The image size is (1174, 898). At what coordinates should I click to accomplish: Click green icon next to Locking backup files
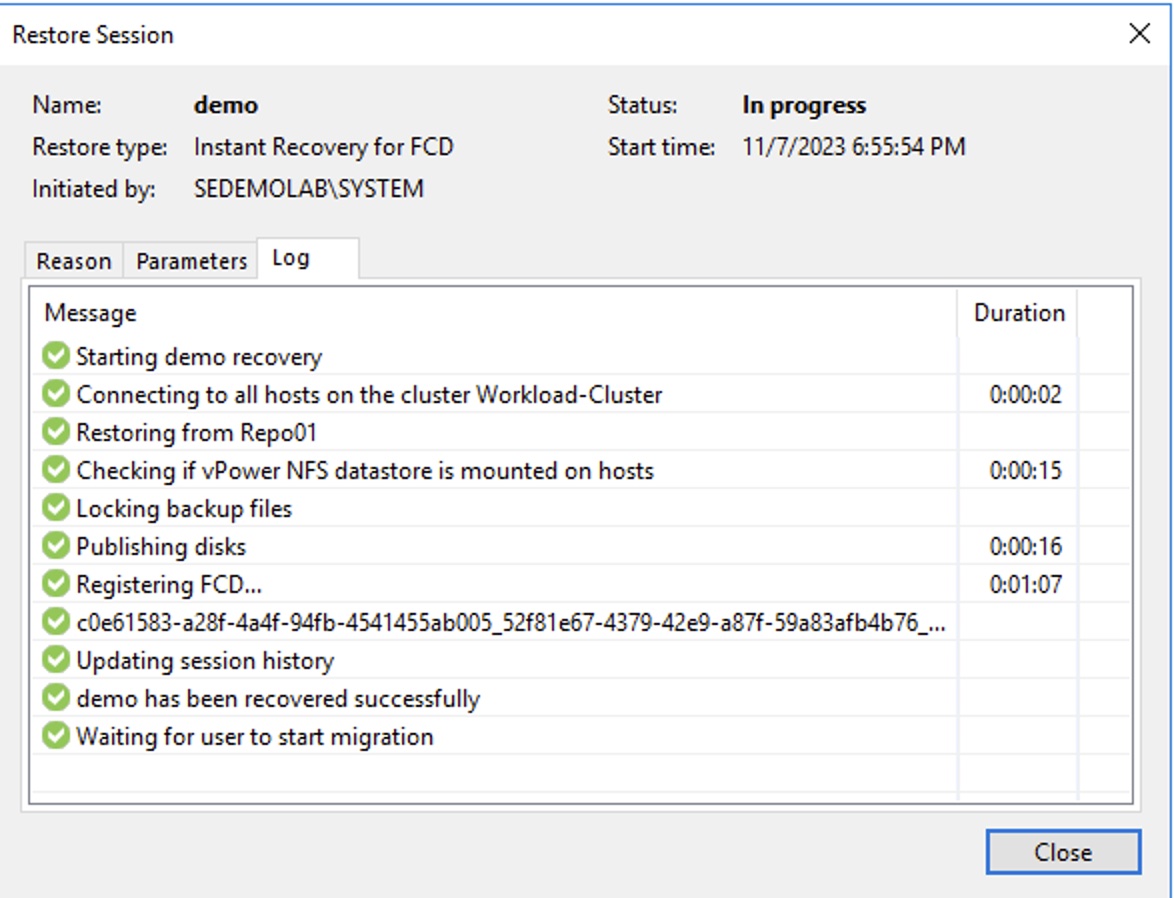(57, 509)
